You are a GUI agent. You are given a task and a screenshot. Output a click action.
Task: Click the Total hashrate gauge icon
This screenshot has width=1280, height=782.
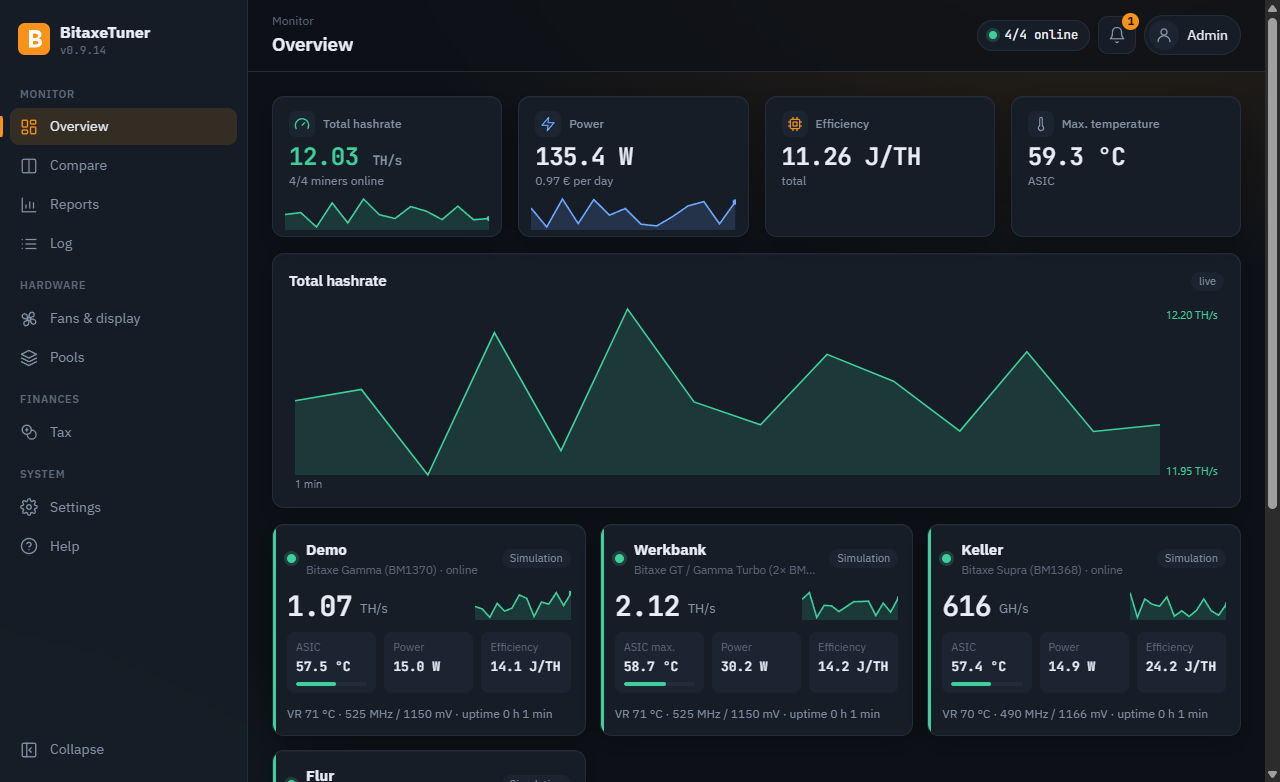tap(302, 124)
